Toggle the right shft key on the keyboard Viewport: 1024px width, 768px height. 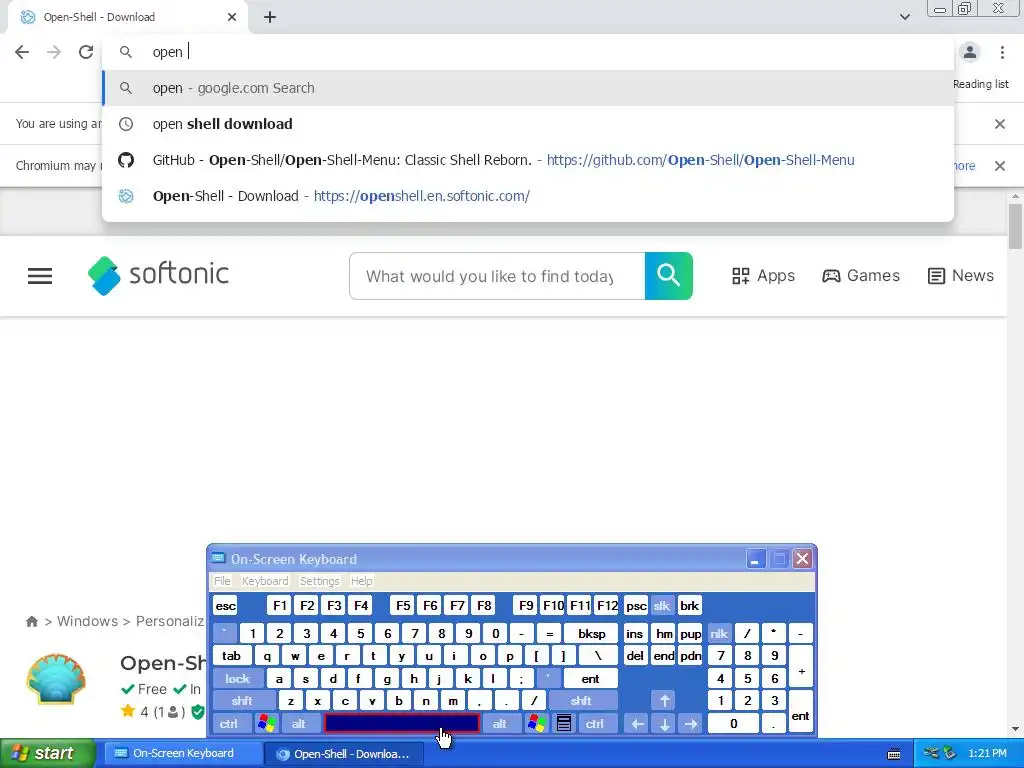click(581, 701)
